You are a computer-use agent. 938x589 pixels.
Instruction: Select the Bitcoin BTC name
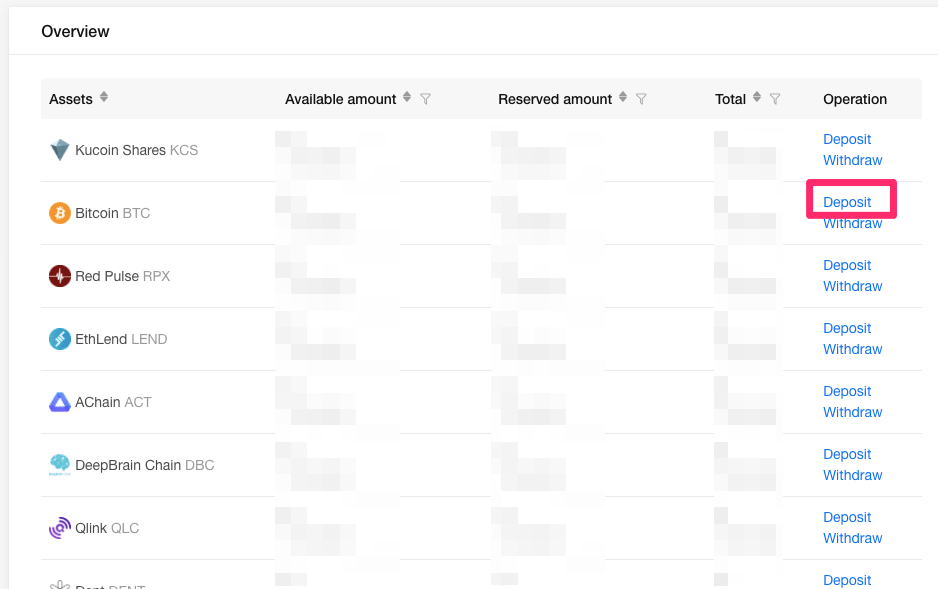pos(112,213)
